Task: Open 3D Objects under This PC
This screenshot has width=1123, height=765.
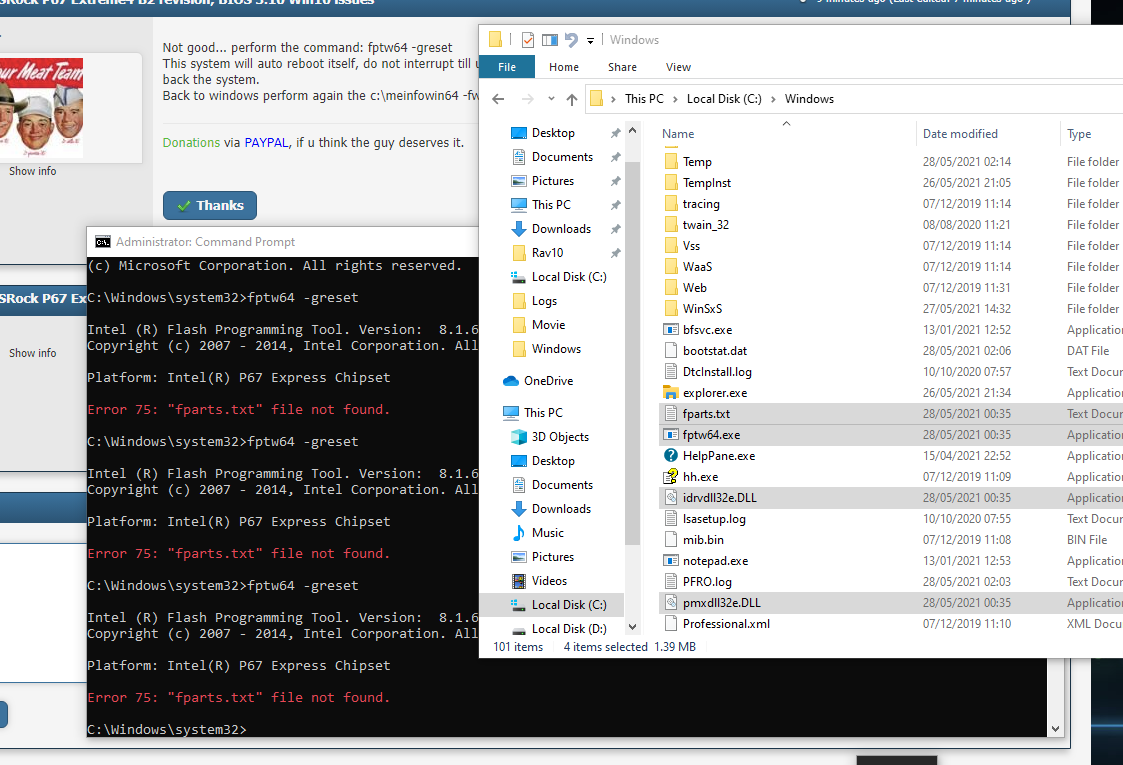Action: 559,437
